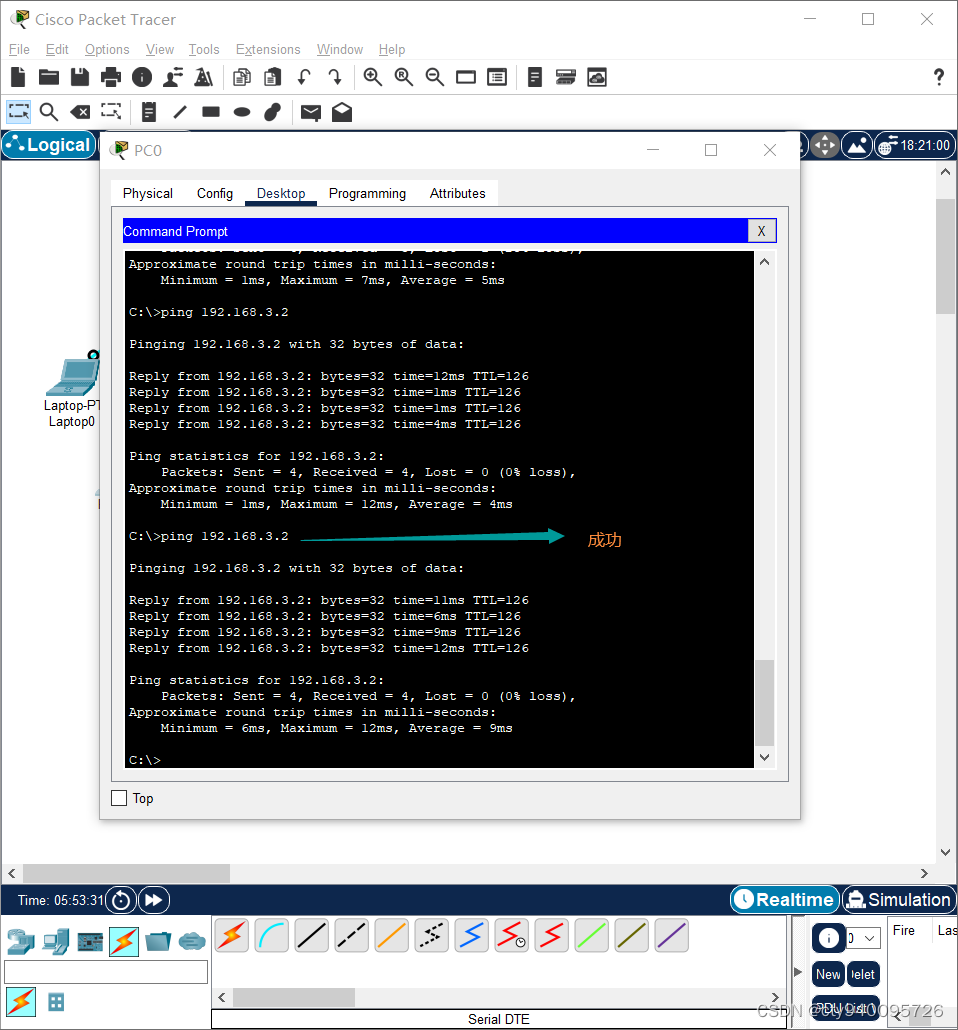Open help with the question mark
The height and width of the screenshot is (1030, 958).
(x=939, y=78)
